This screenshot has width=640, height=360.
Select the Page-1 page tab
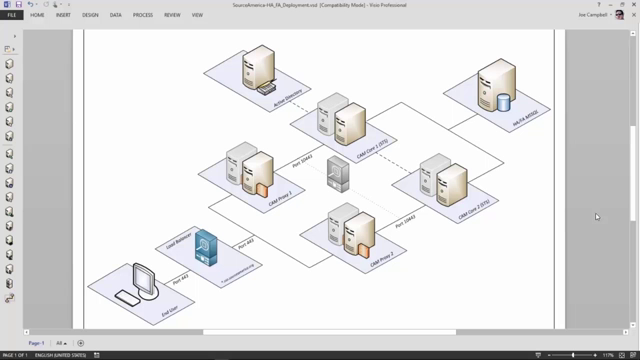pyautogui.click(x=36, y=343)
